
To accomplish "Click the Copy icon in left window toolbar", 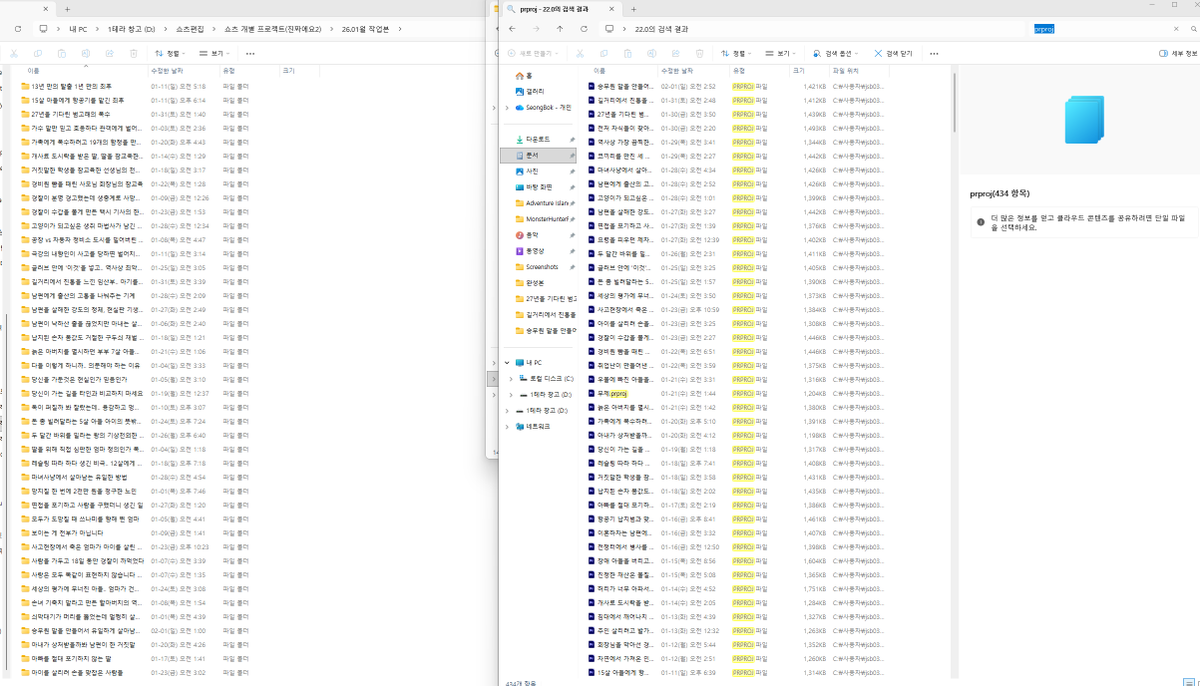I will click(39, 53).
